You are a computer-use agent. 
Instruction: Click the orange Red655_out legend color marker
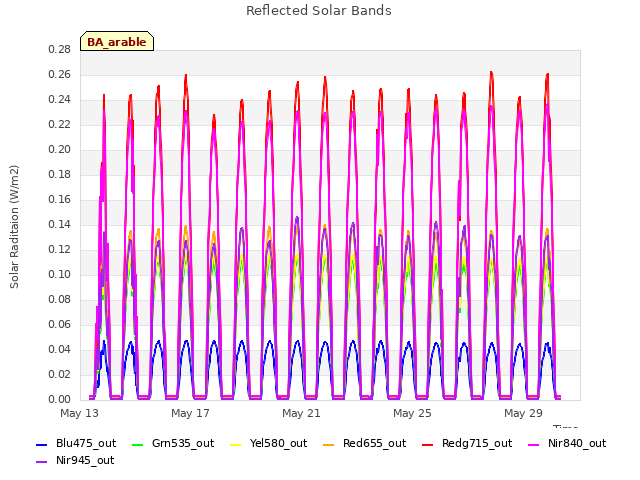point(328,444)
